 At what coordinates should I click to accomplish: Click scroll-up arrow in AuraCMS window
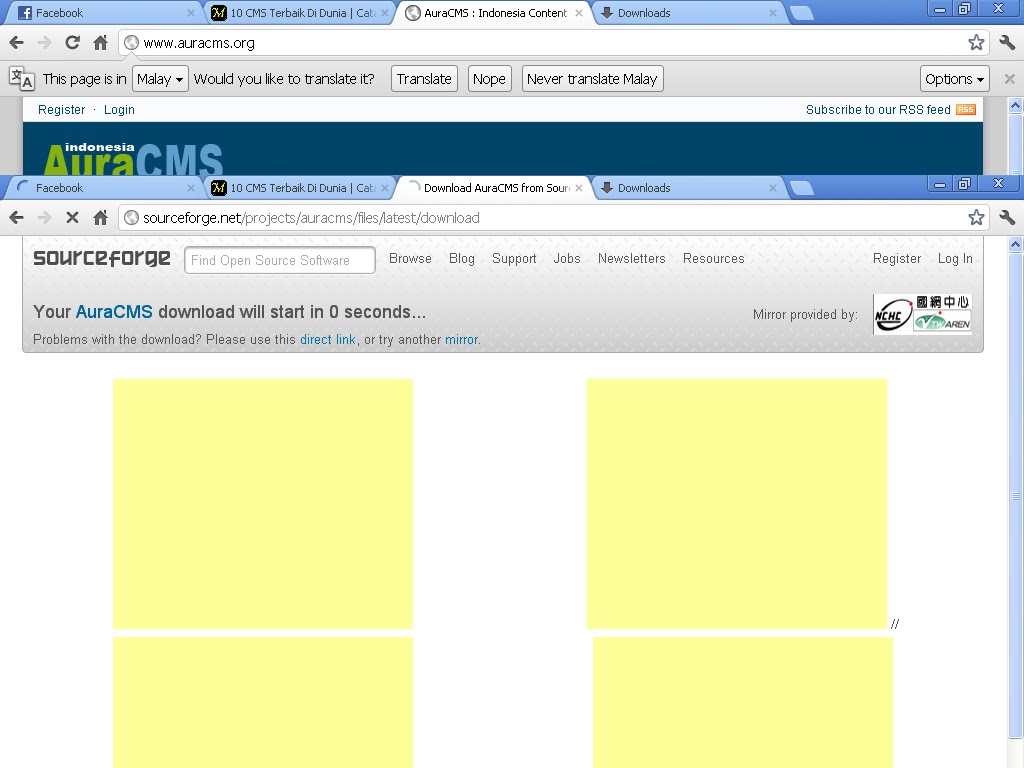pos(1015,105)
